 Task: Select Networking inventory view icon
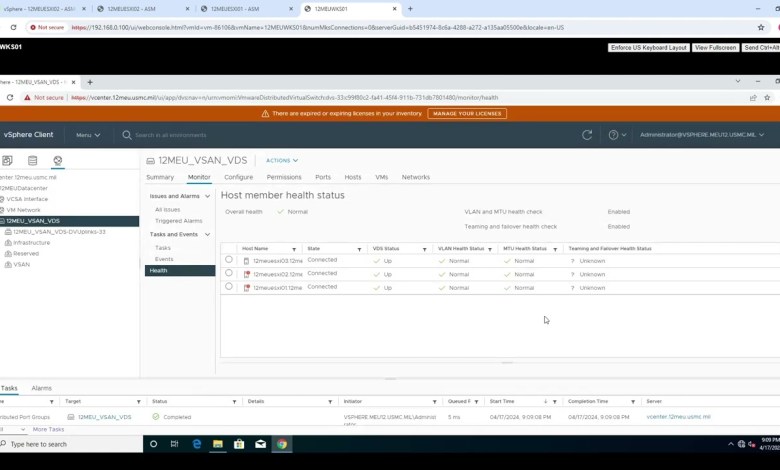58,160
